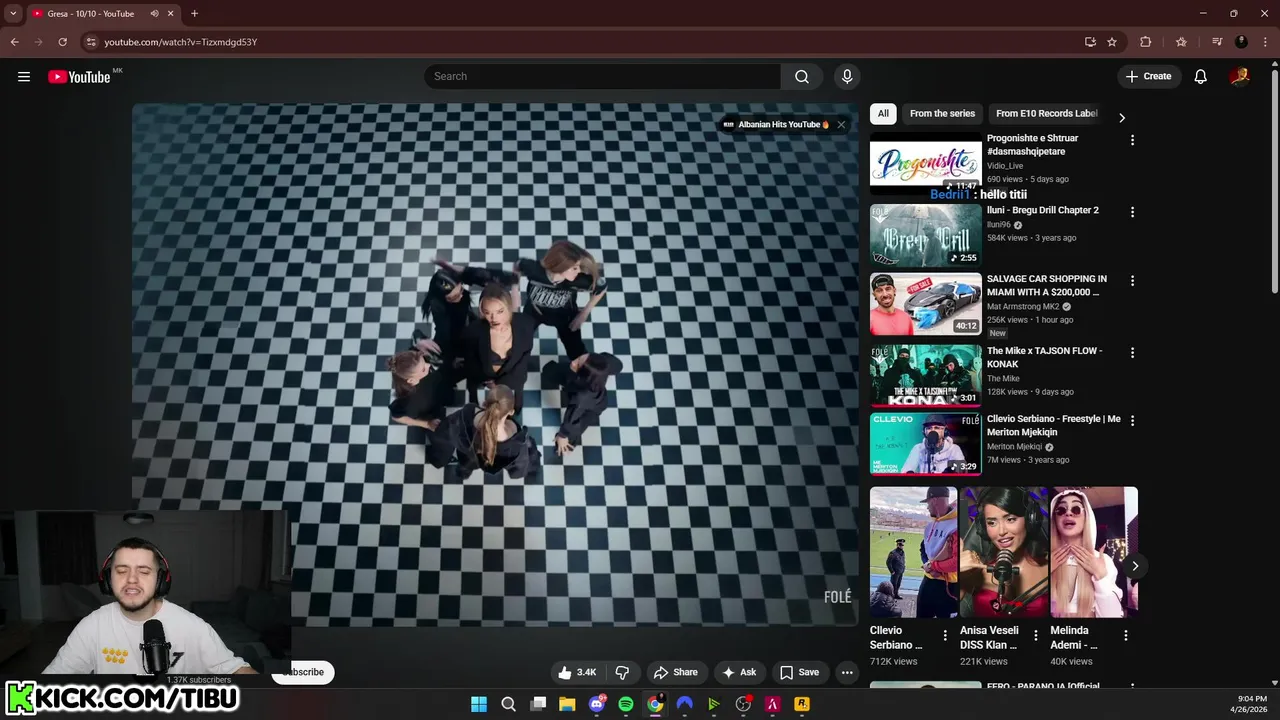1280x720 pixels.
Task: Install app icon in address bar
Action: [1090, 42]
